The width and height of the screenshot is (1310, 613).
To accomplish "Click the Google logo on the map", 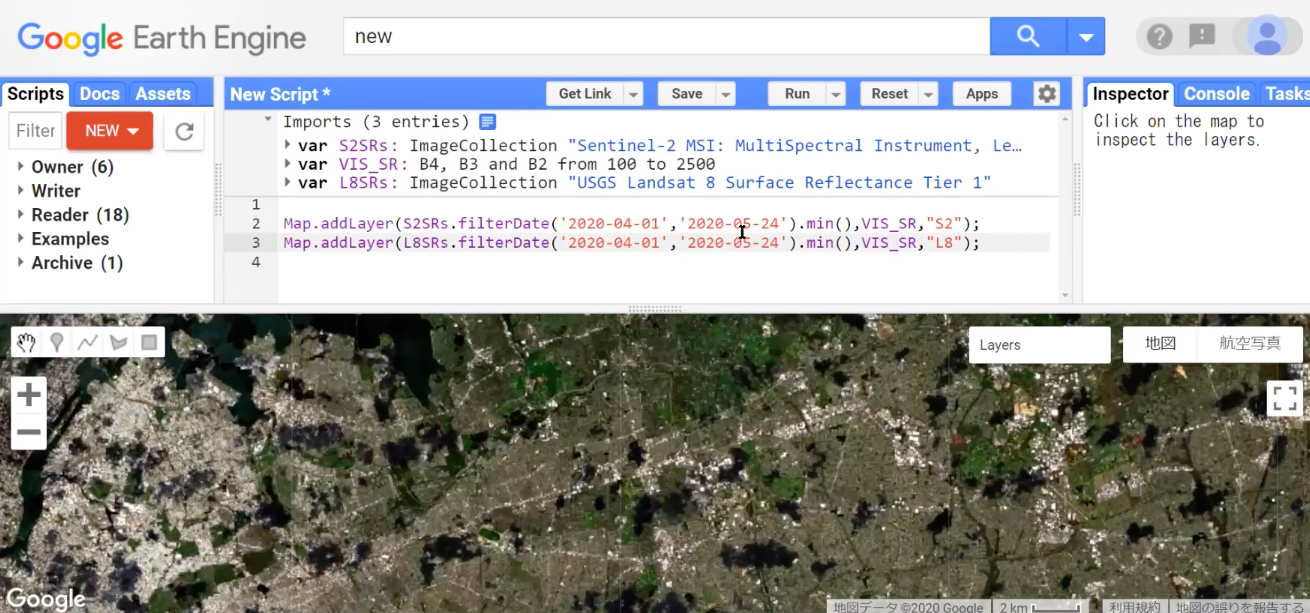I will (45, 599).
